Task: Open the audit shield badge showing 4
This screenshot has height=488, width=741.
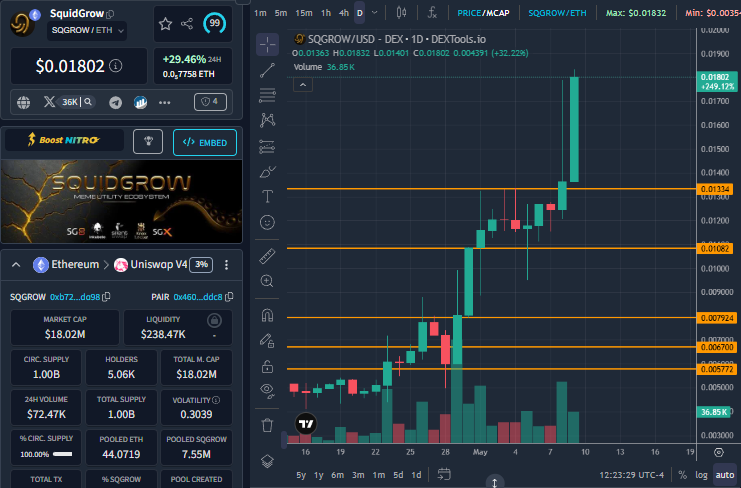Action: (210, 102)
